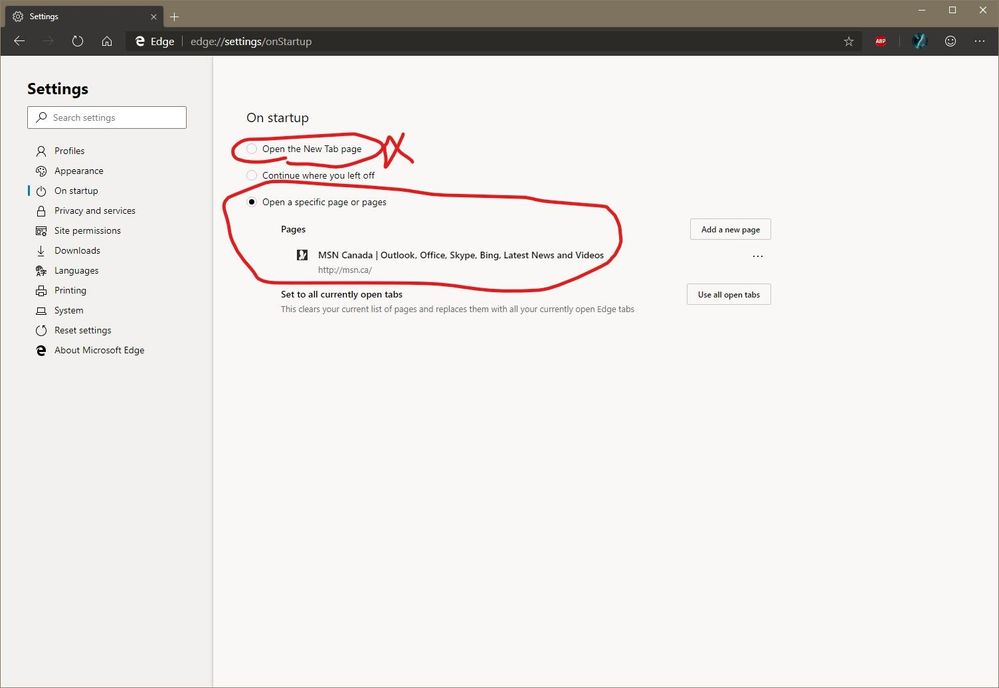Click the browser Back arrow

pos(19,41)
